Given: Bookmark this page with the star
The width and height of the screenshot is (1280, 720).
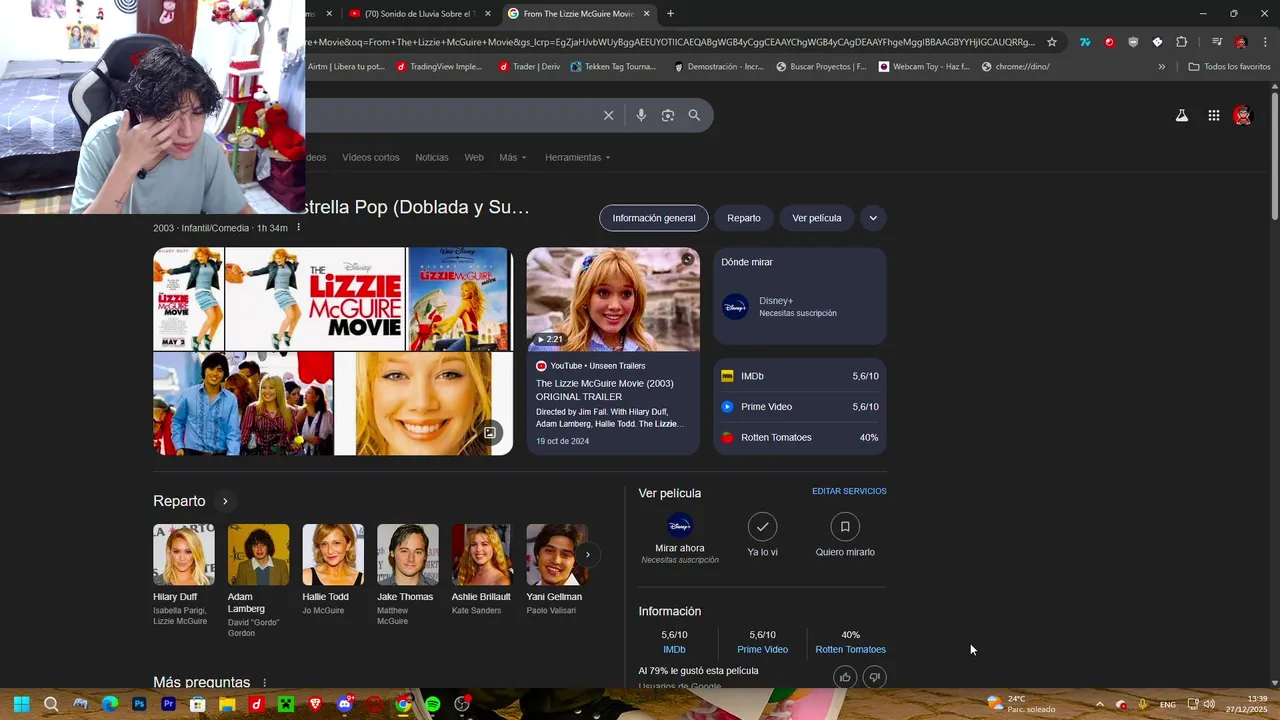Looking at the screenshot, I should 1052,42.
